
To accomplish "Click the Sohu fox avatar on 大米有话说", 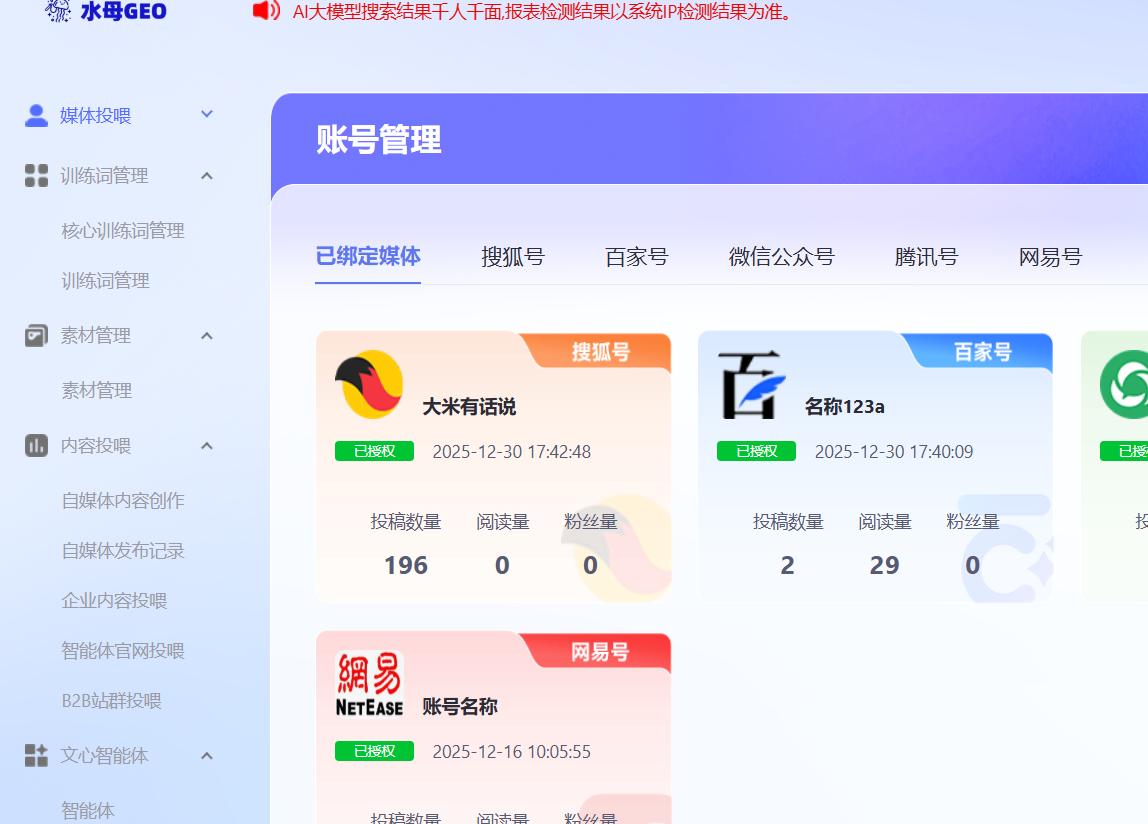I will 369,385.
